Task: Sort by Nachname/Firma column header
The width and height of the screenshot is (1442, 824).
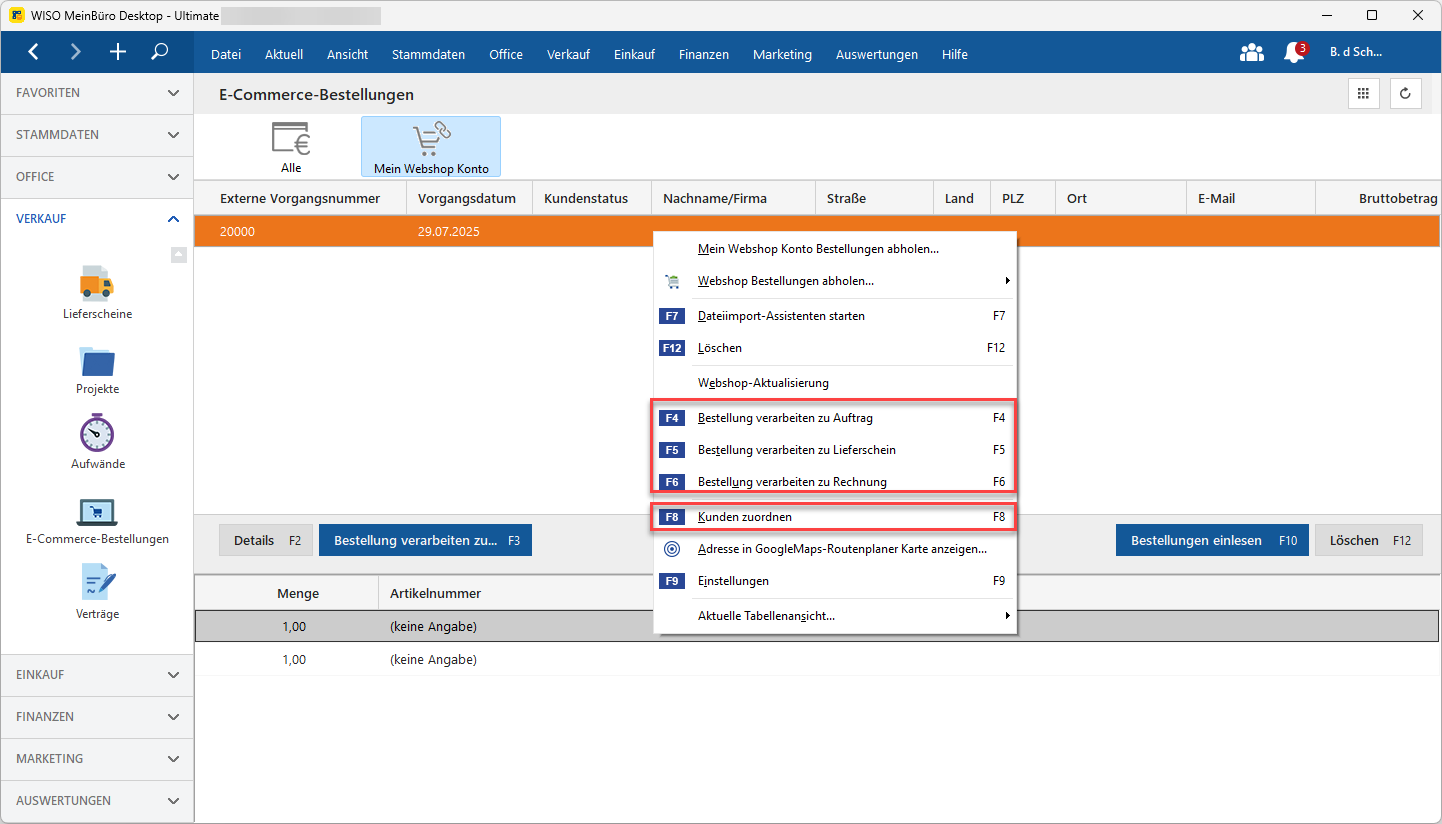Action: tap(733, 198)
